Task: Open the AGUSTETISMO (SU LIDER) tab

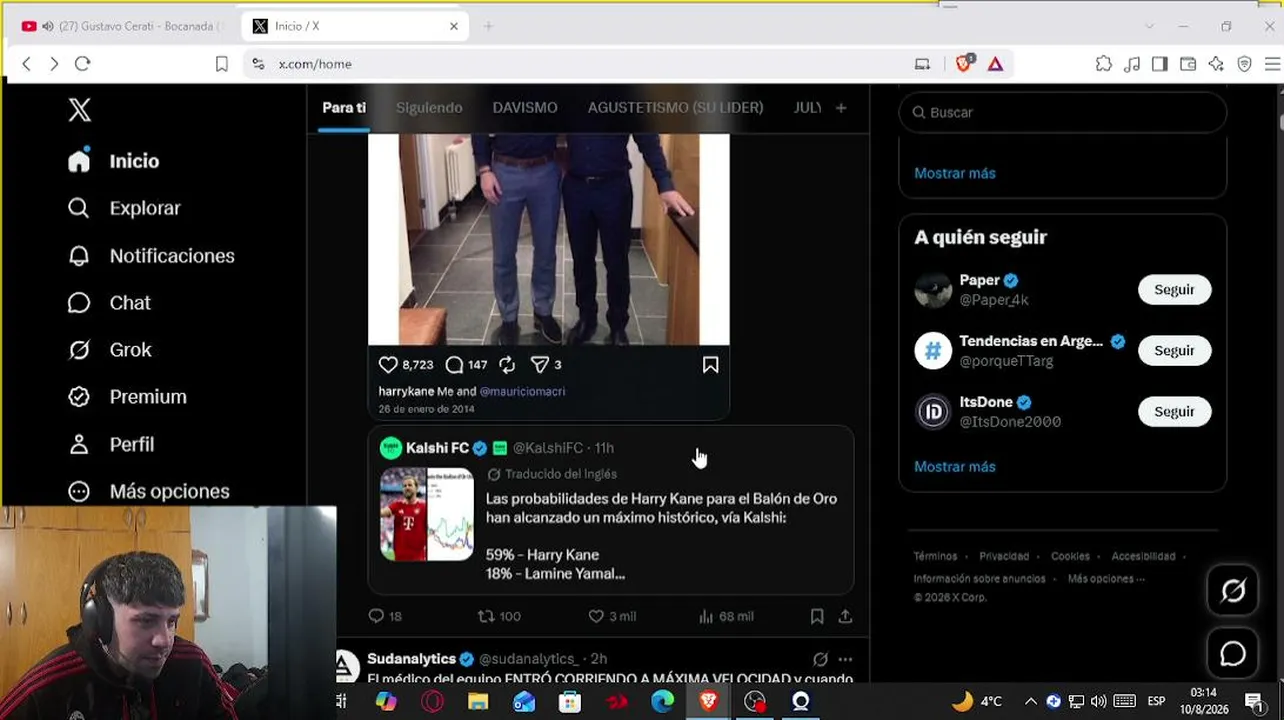Action: point(675,108)
